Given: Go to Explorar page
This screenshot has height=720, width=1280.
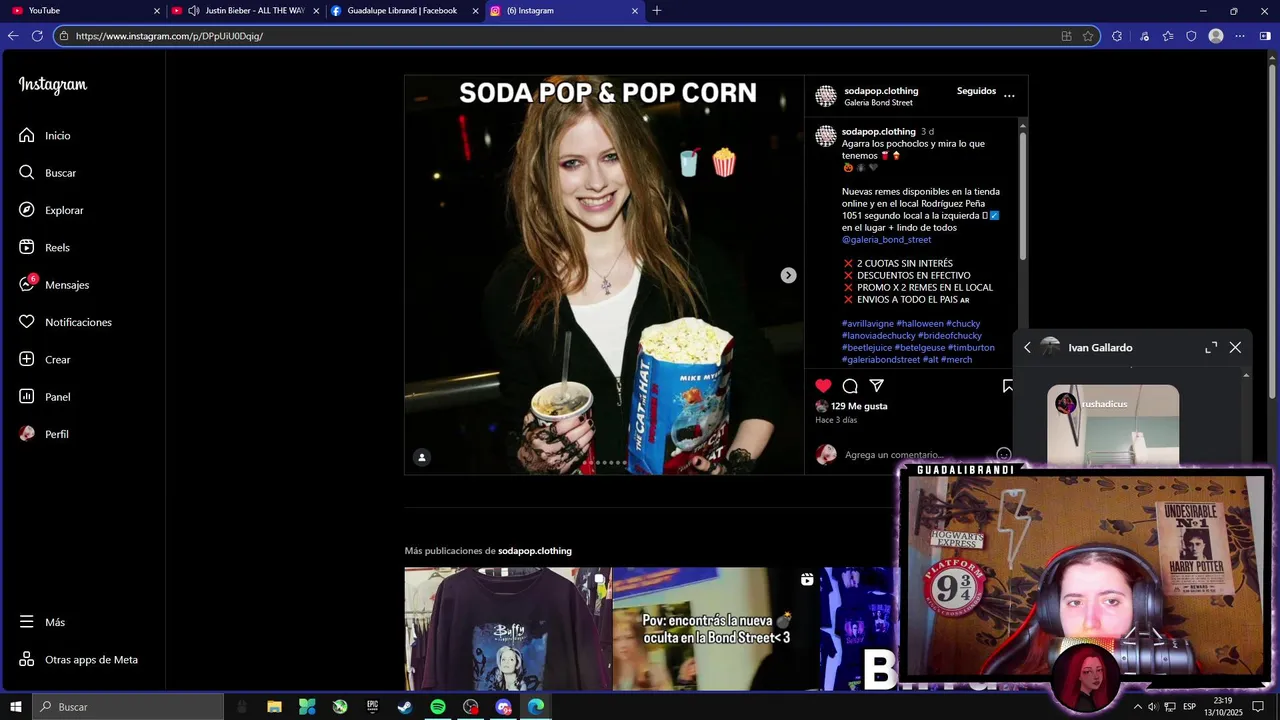Looking at the screenshot, I should 51,210.
